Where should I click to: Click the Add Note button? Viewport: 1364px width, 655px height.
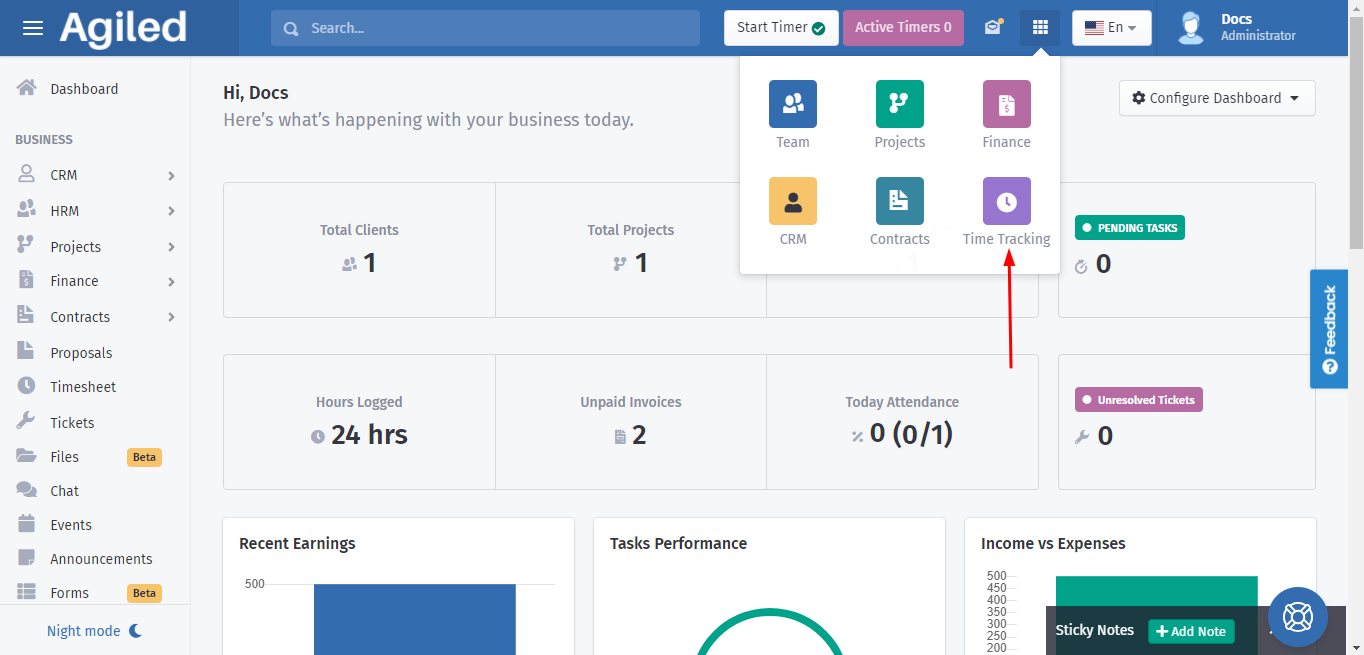coord(1190,631)
